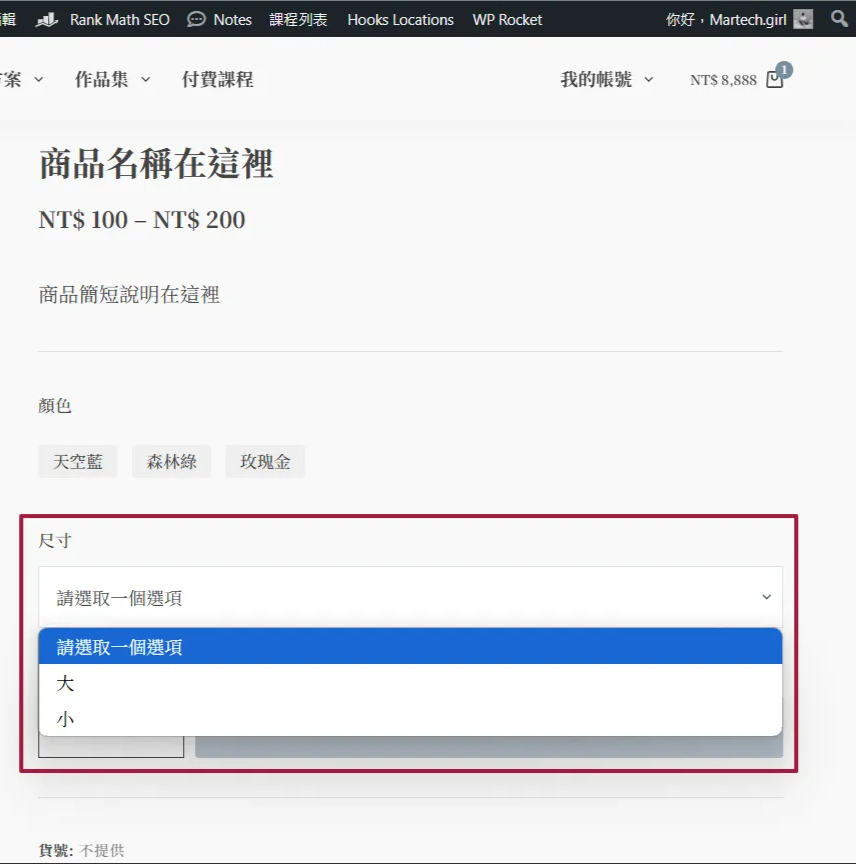856x864 pixels.
Task: Click the Martech.girl avatar image
Action: pyautogui.click(x=802, y=18)
